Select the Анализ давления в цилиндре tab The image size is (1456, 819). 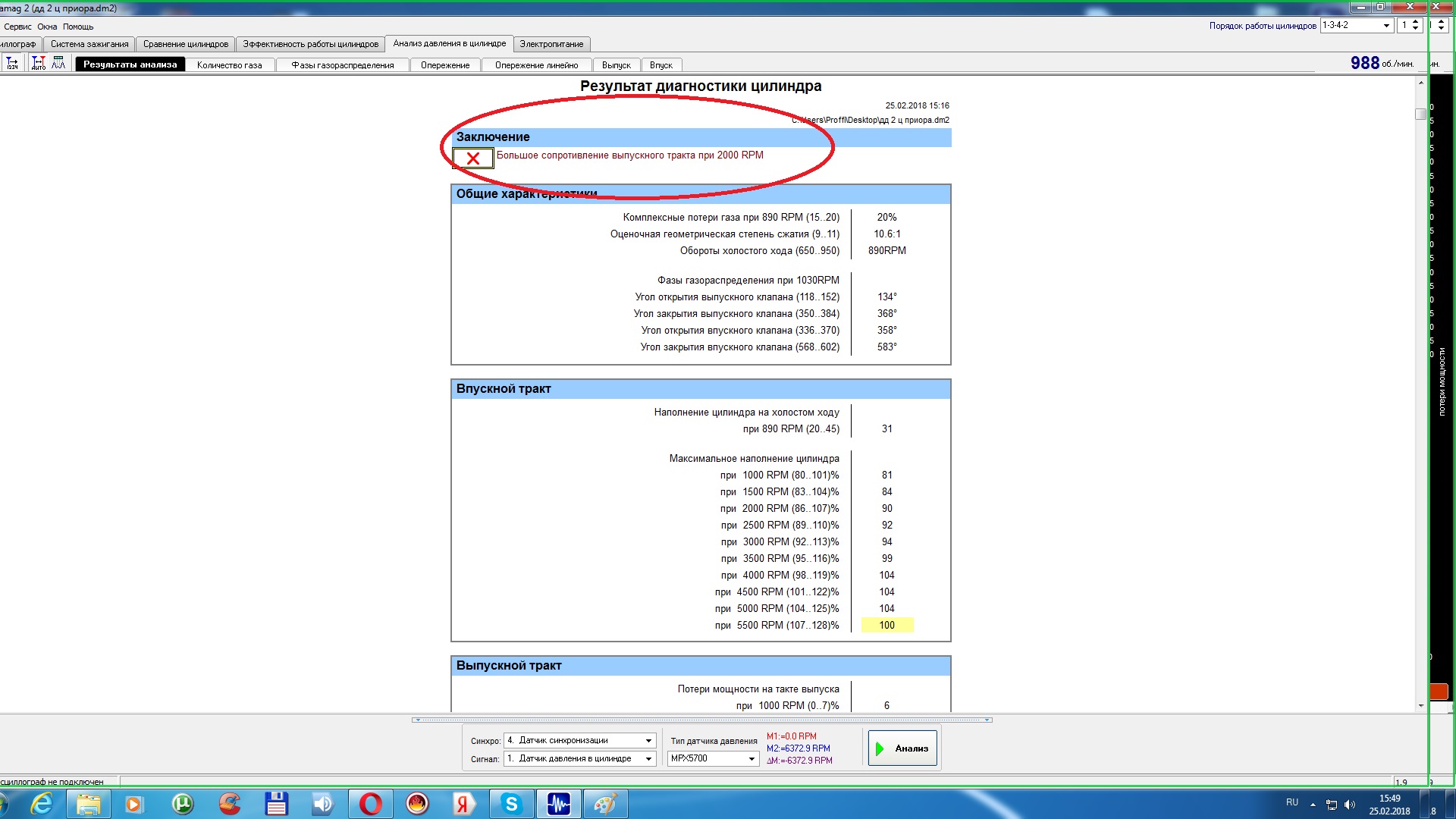coord(450,43)
